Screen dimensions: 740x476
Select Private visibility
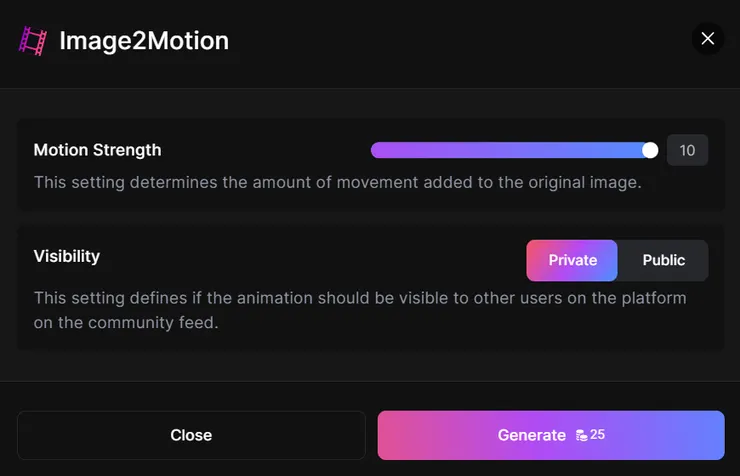572,260
